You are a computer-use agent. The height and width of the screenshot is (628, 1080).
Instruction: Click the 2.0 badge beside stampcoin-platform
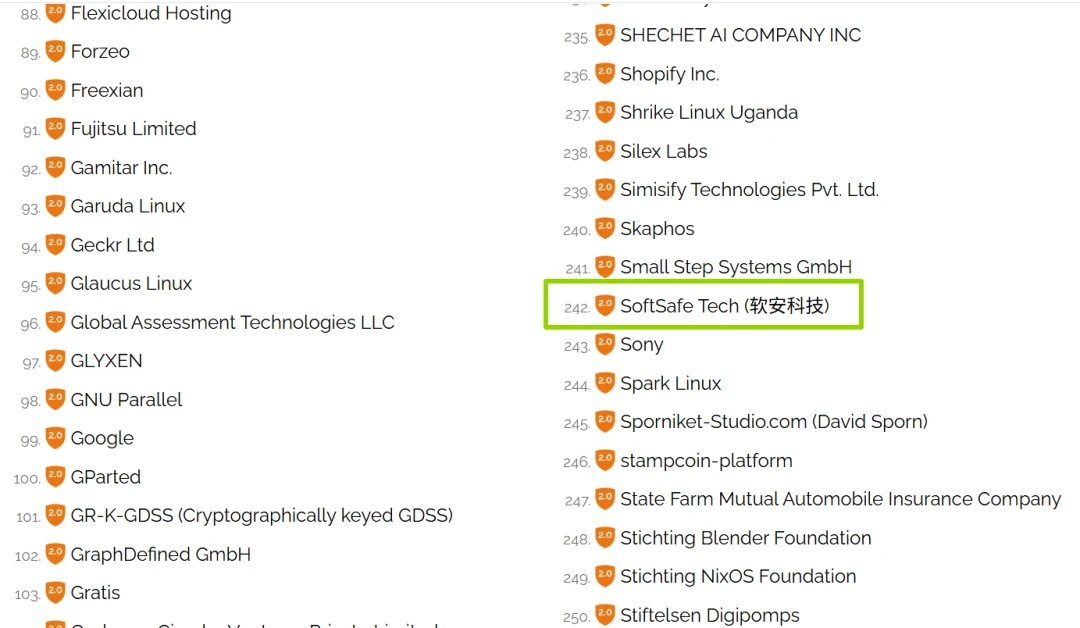[x=605, y=460]
